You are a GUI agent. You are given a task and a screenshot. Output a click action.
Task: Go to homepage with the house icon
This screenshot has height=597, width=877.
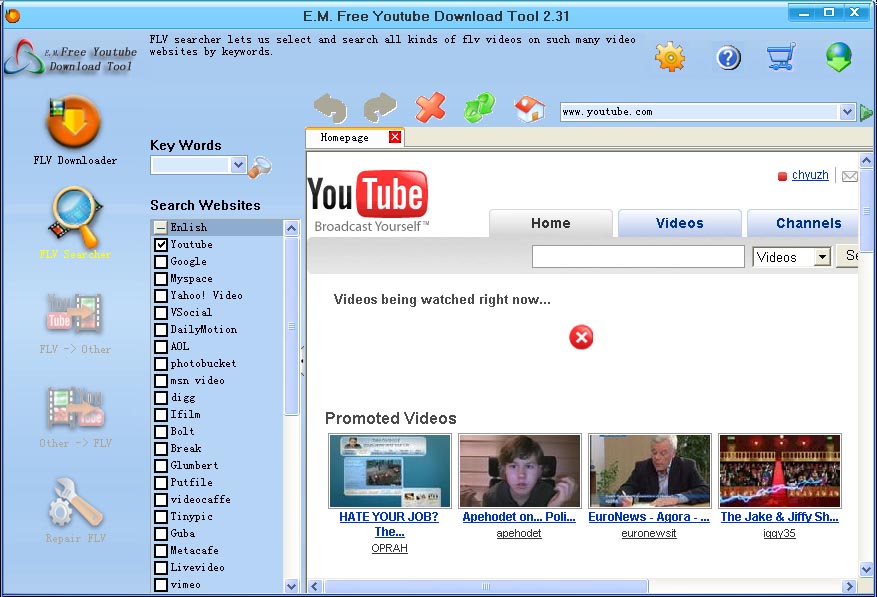[530, 109]
